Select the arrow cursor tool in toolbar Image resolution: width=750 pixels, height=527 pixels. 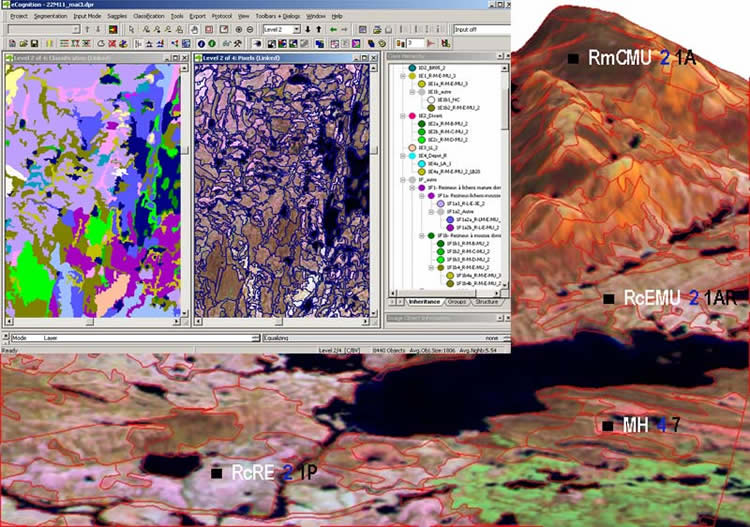[132, 30]
